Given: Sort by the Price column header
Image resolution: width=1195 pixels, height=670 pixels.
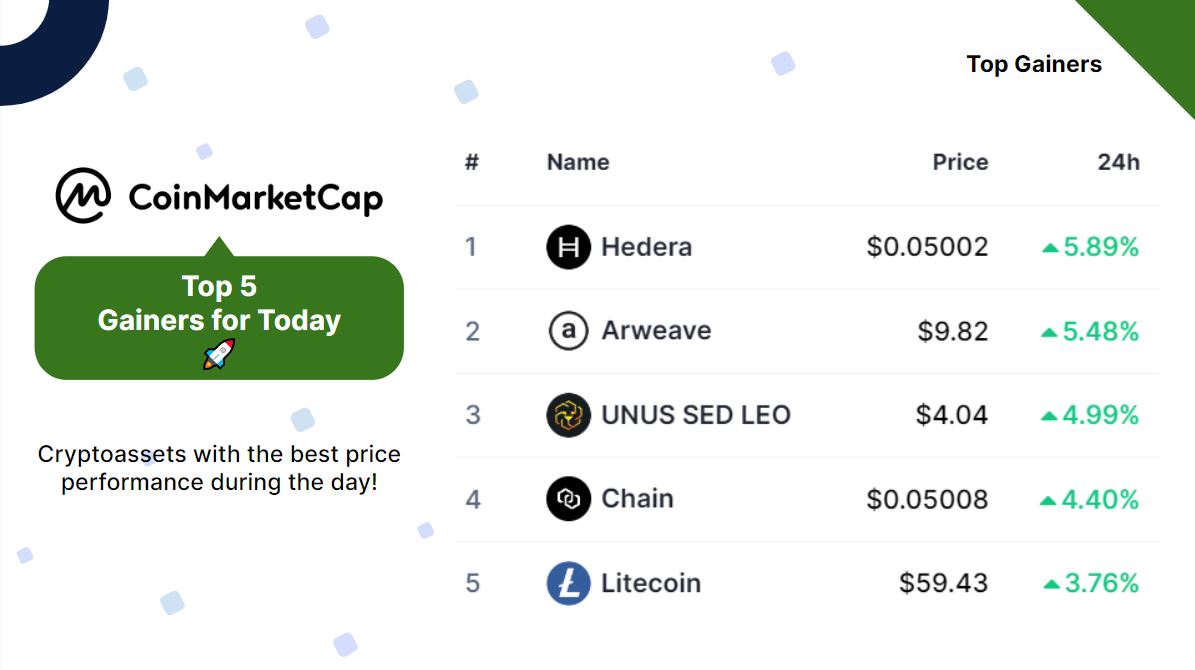Looking at the screenshot, I should tap(960, 162).
